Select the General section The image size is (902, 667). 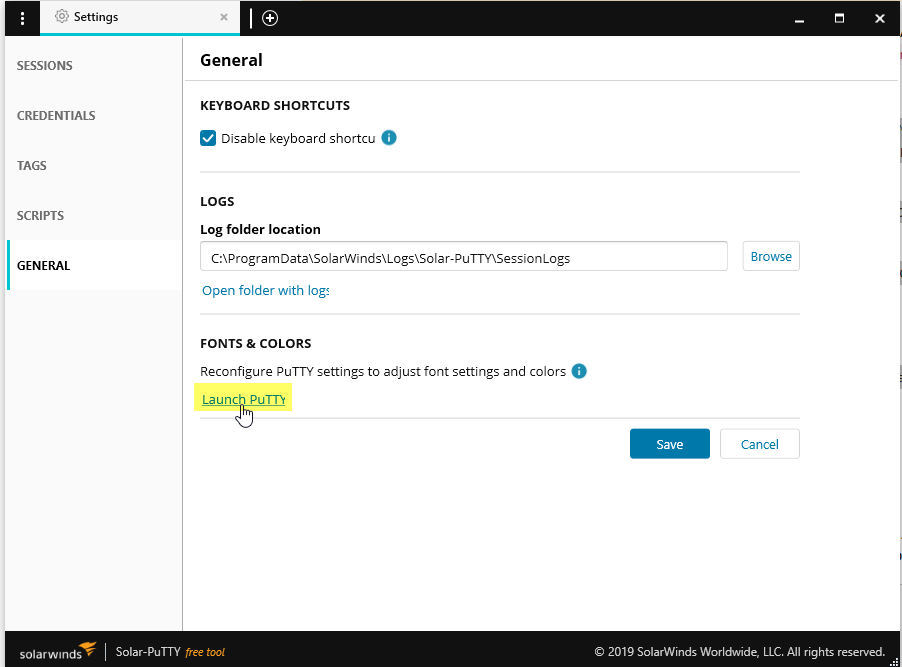[x=43, y=265]
